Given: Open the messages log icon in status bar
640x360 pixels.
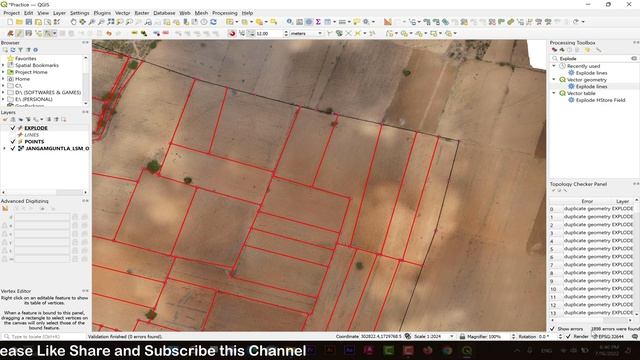Looking at the screenshot, I should coord(635,337).
